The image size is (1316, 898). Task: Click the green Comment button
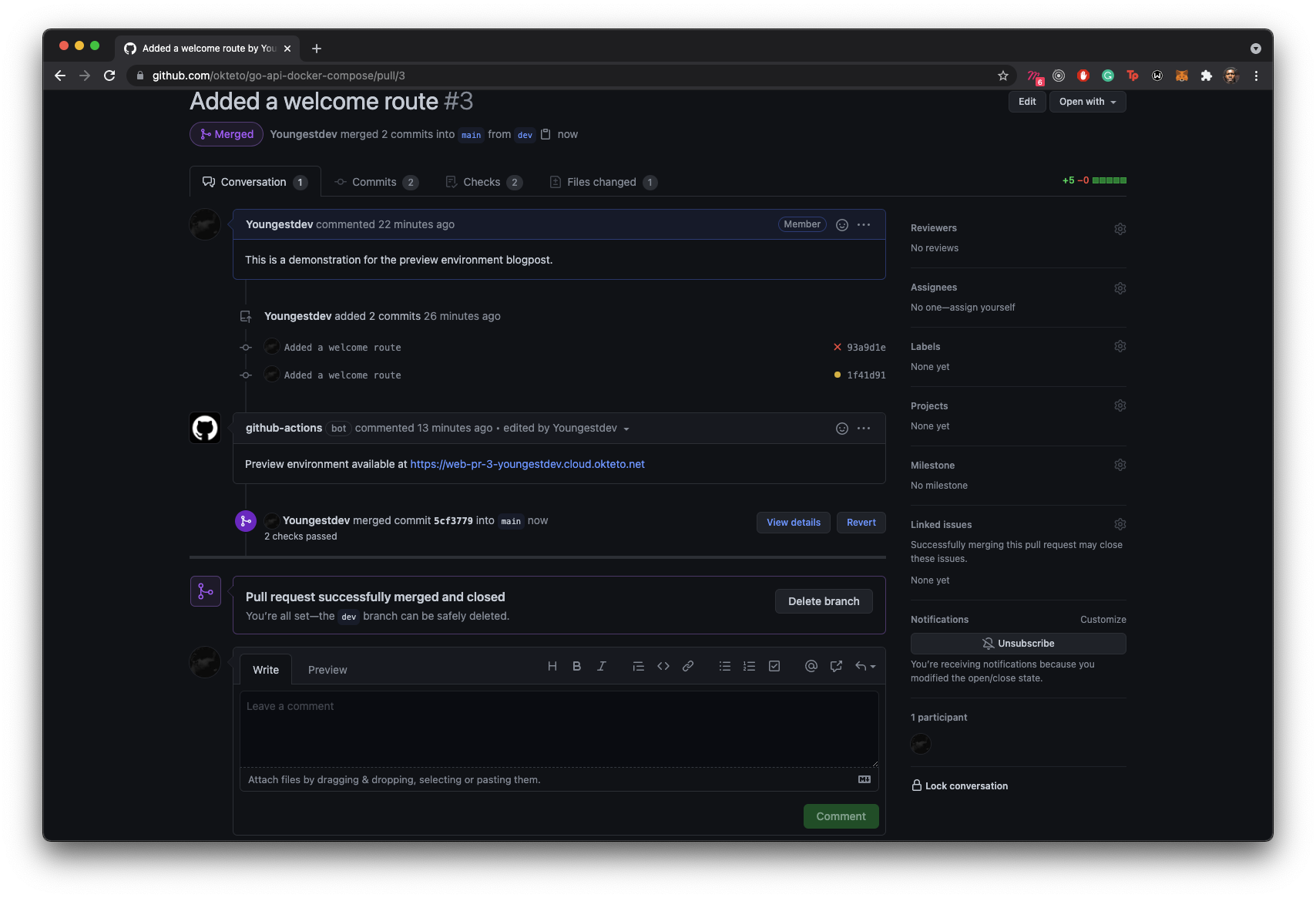coord(841,816)
